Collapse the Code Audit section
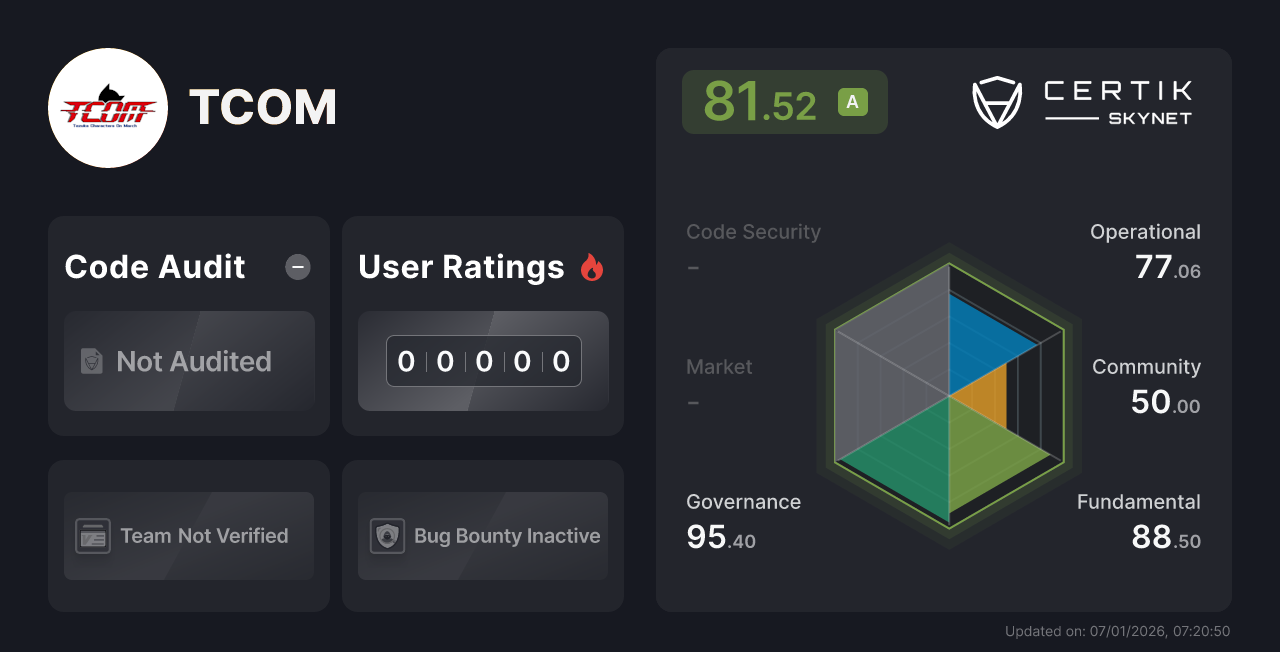Image resolution: width=1280 pixels, height=652 pixels. [x=297, y=267]
